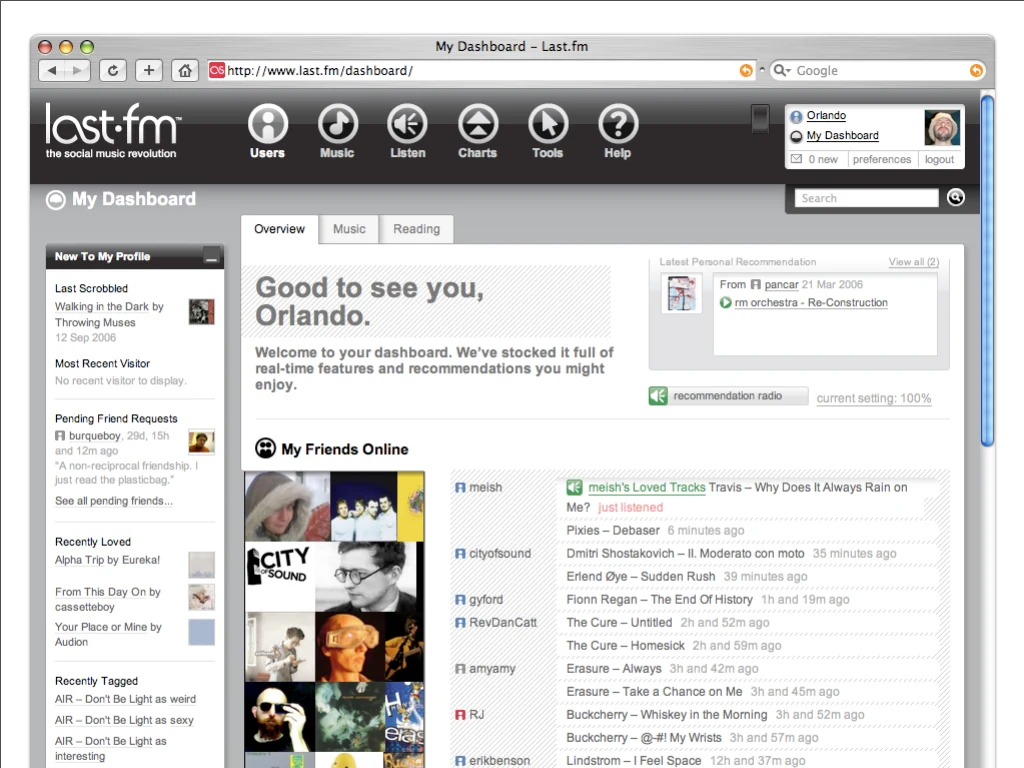Switch to the Reading tab

click(x=417, y=229)
